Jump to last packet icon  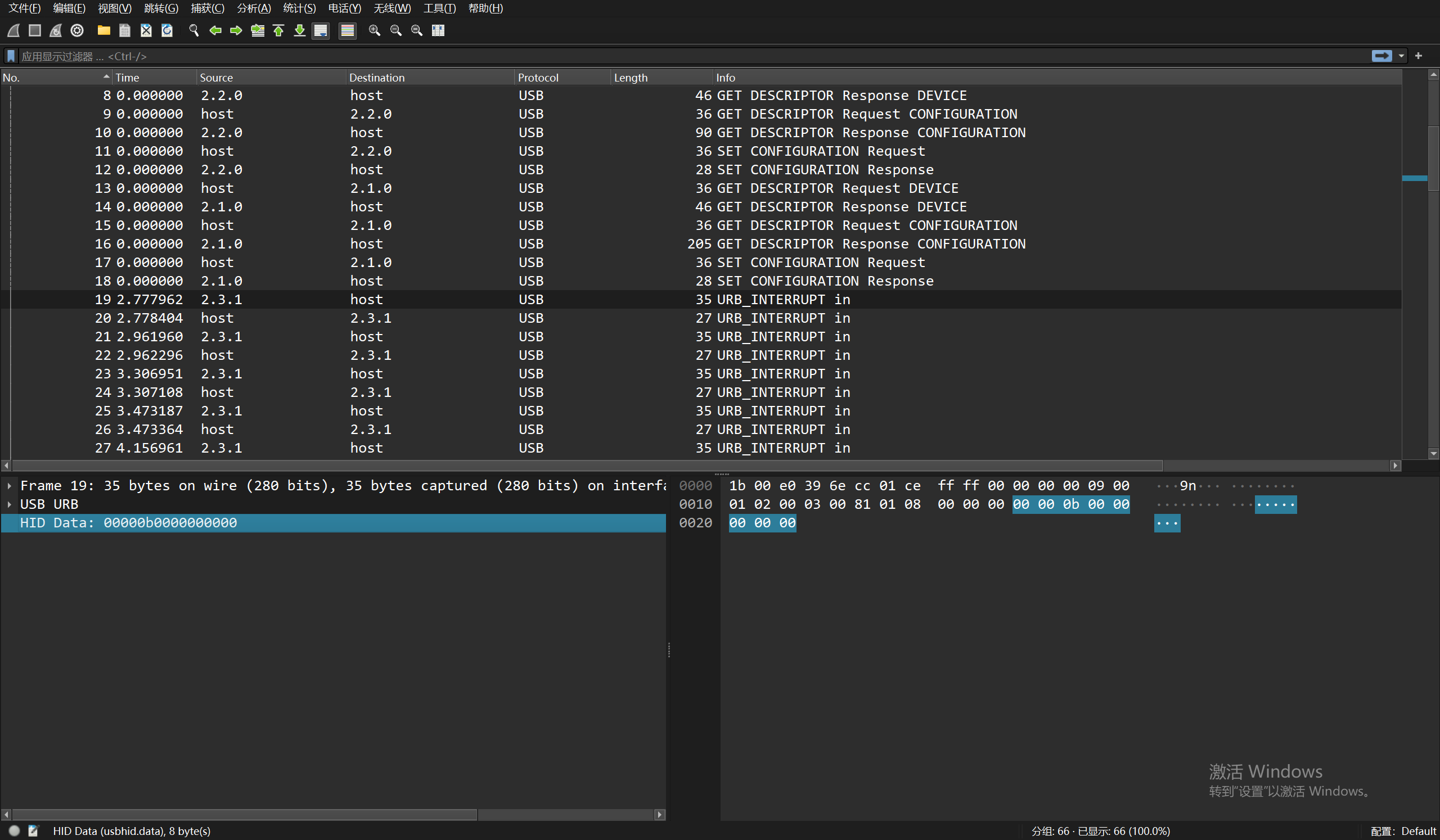point(299,30)
